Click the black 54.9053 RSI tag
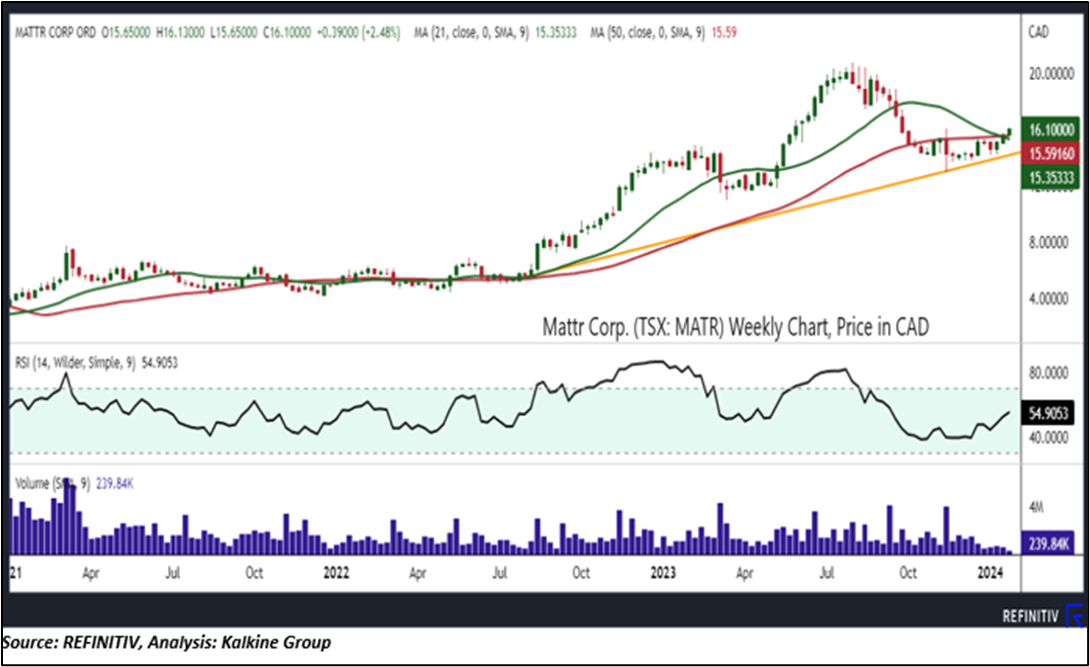1090x667 pixels. click(x=1048, y=413)
